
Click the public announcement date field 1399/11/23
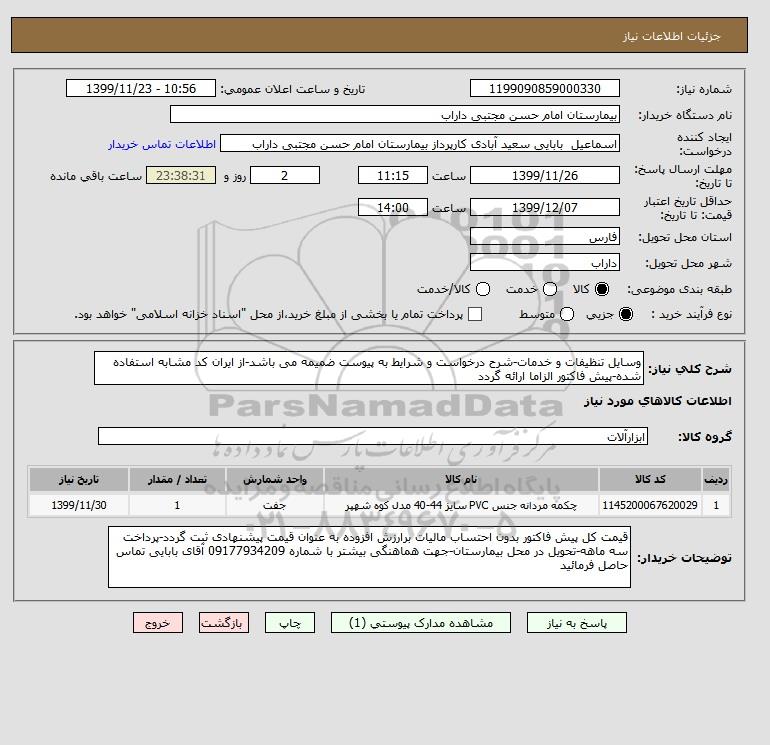(x=141, y=88)
